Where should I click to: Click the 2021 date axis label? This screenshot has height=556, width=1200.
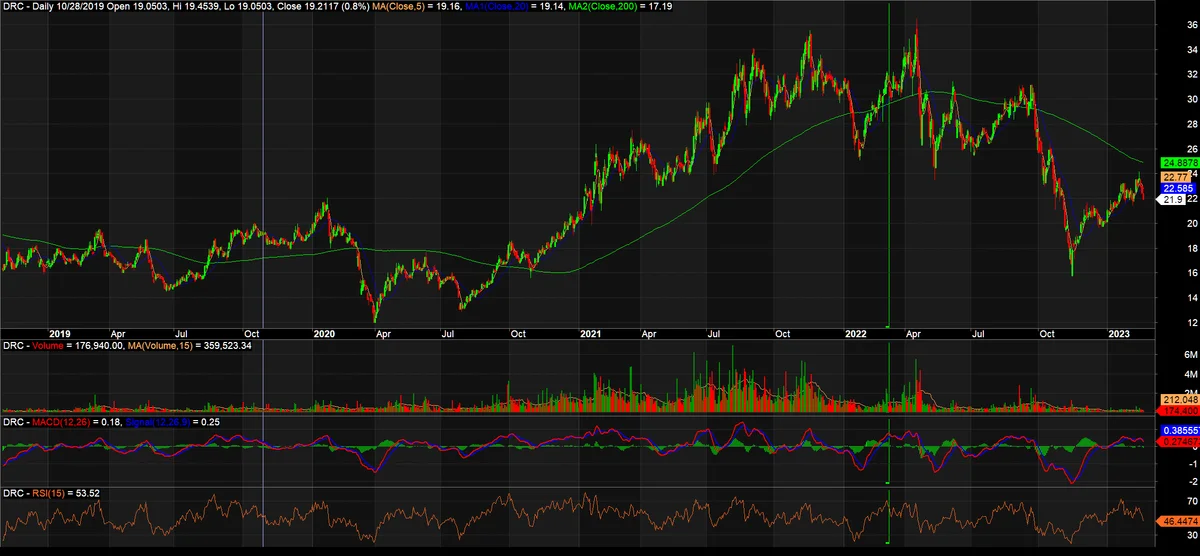tap(591, 334)
